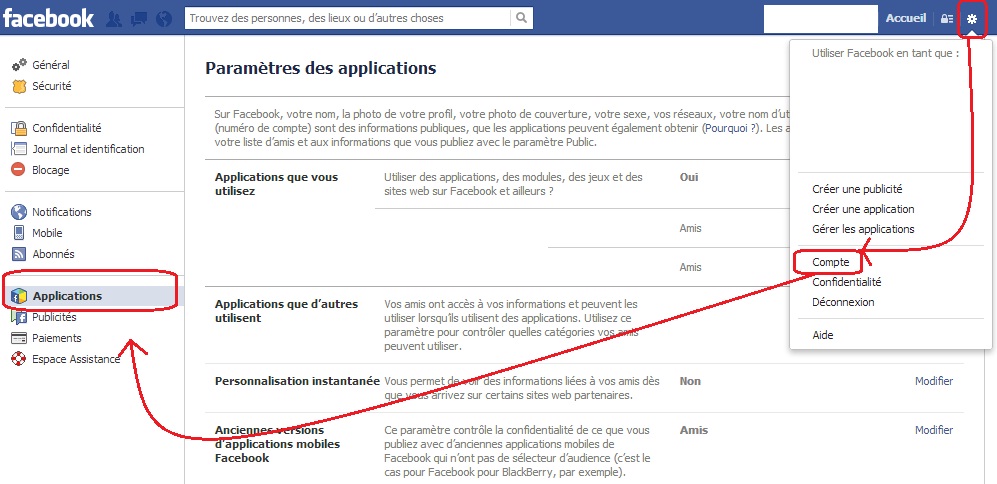Image resolution: width=997 pixels, height=484 pixels.
Task: Click the Oui value text
Action: 689,177
